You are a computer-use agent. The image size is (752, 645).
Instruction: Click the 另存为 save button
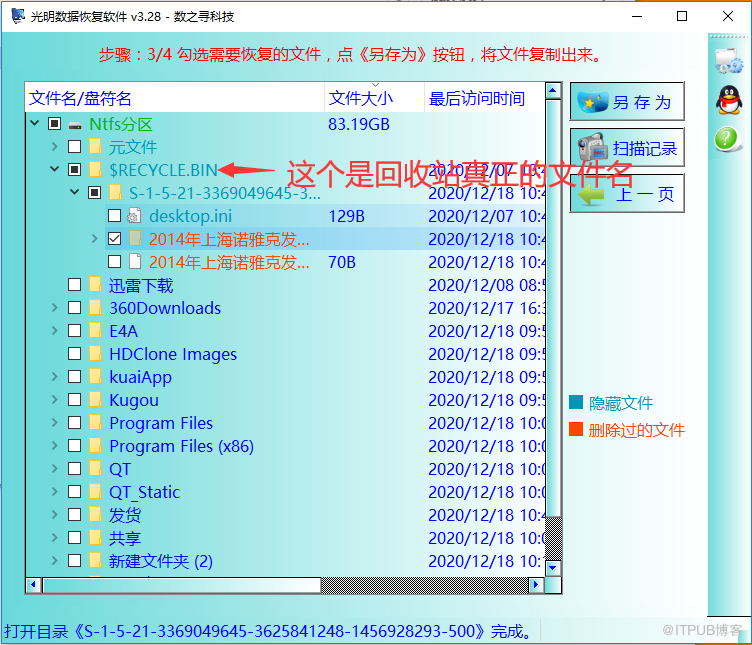627,101
